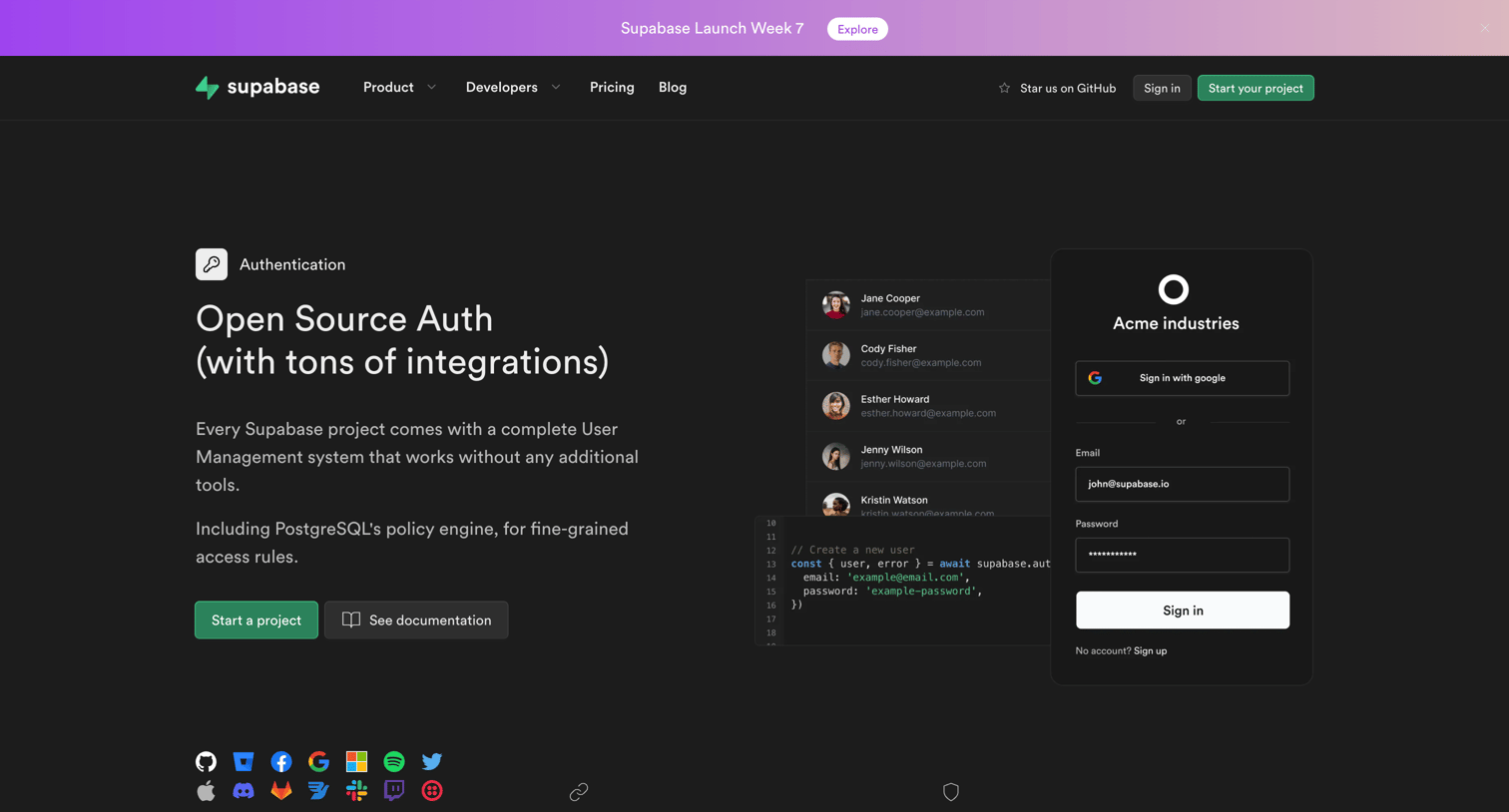Click Jenny Wilson's avatar
This screenshot has height=812, width=1509.
(836, 456)
